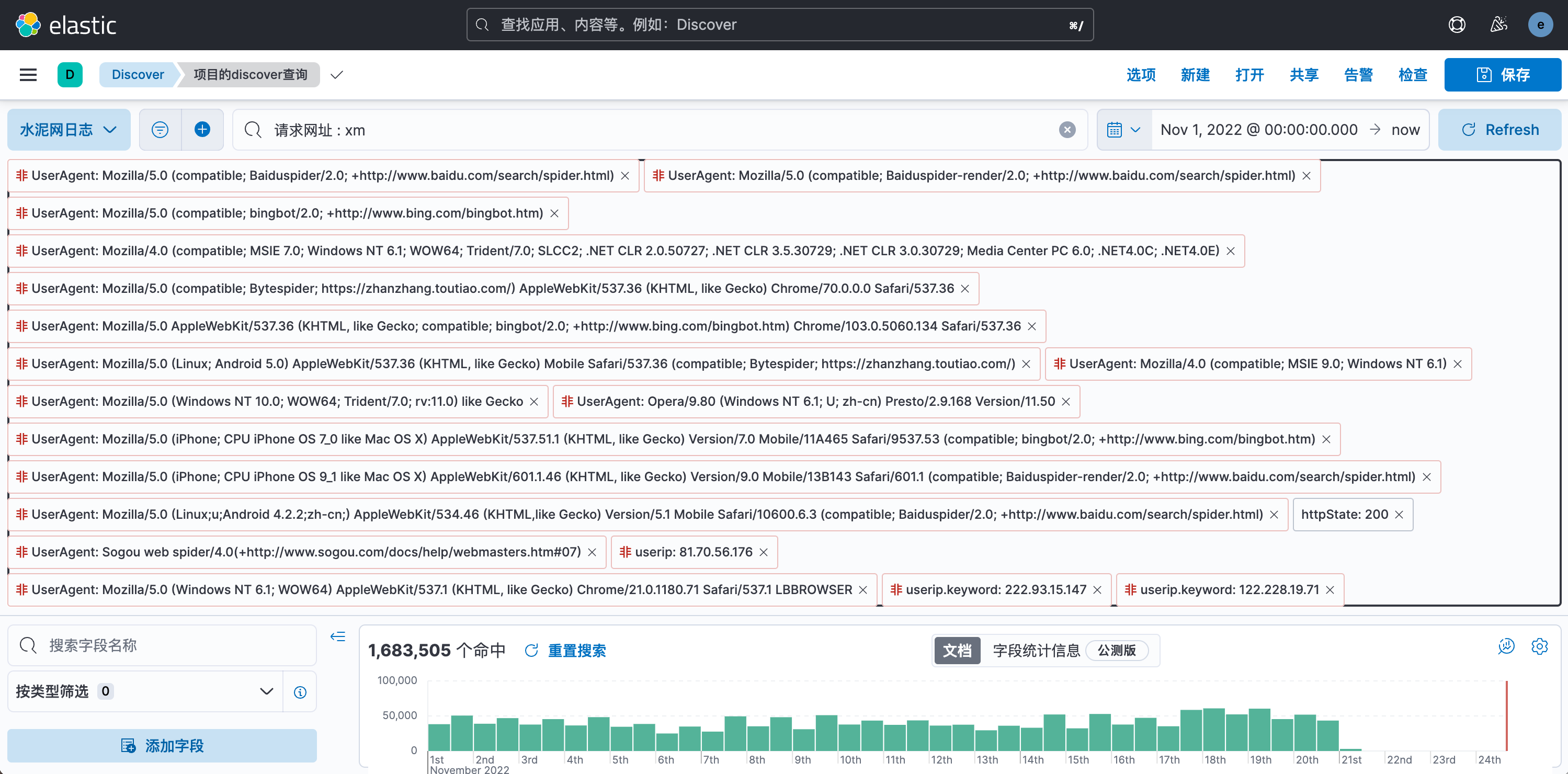The image size is (1568, 774).
Task: Open the chart edit visualization icon
Action: click(x=1506, y=646)
